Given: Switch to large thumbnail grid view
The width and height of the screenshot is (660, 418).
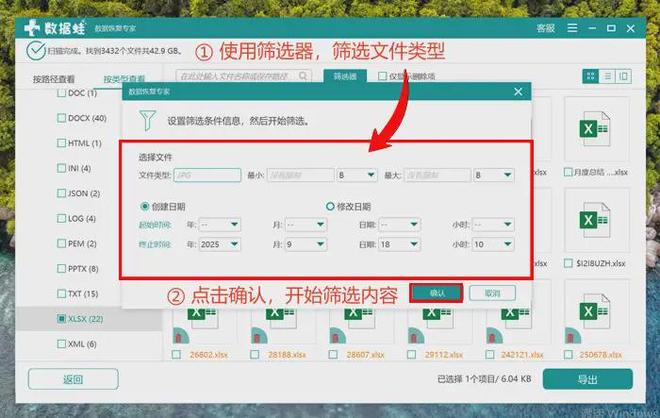Looking at the screenshot, I should pyautogui.click(x=591, y=76).
